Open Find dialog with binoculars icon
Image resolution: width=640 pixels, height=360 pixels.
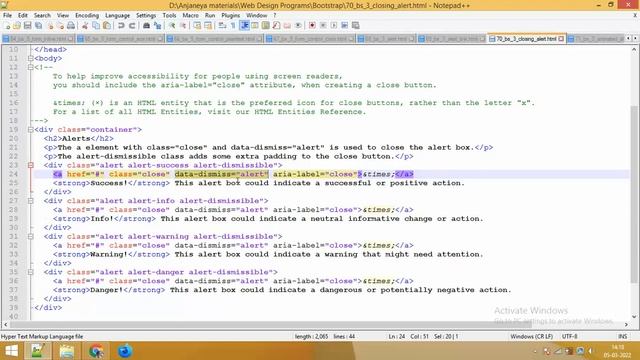(146, 26)
